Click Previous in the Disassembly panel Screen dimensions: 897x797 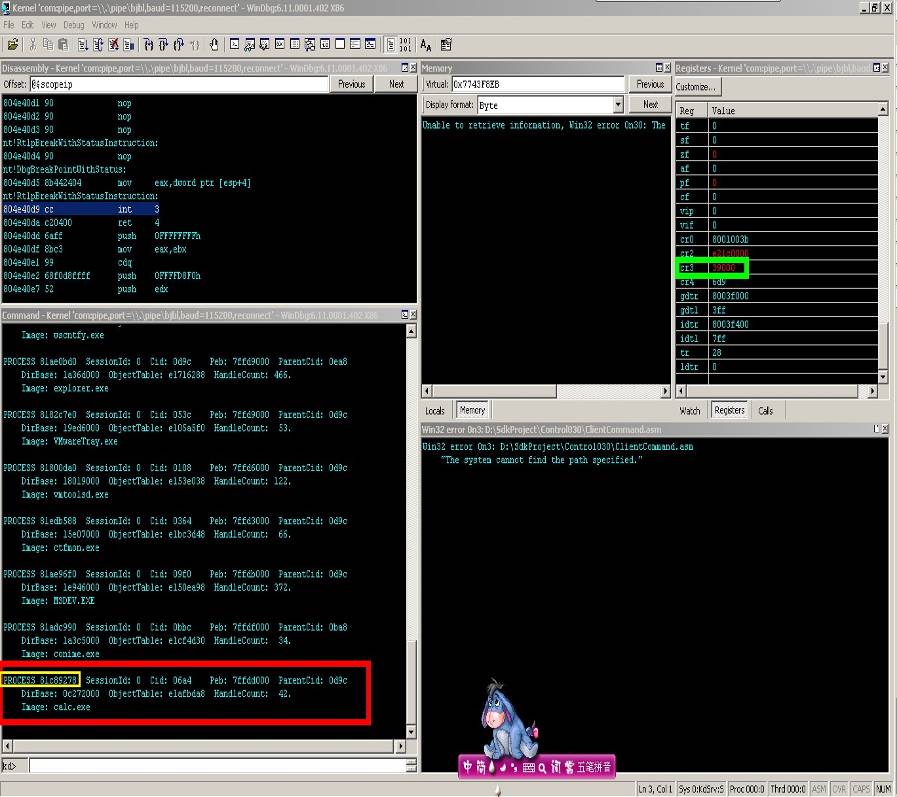click(x=351, y=84)
